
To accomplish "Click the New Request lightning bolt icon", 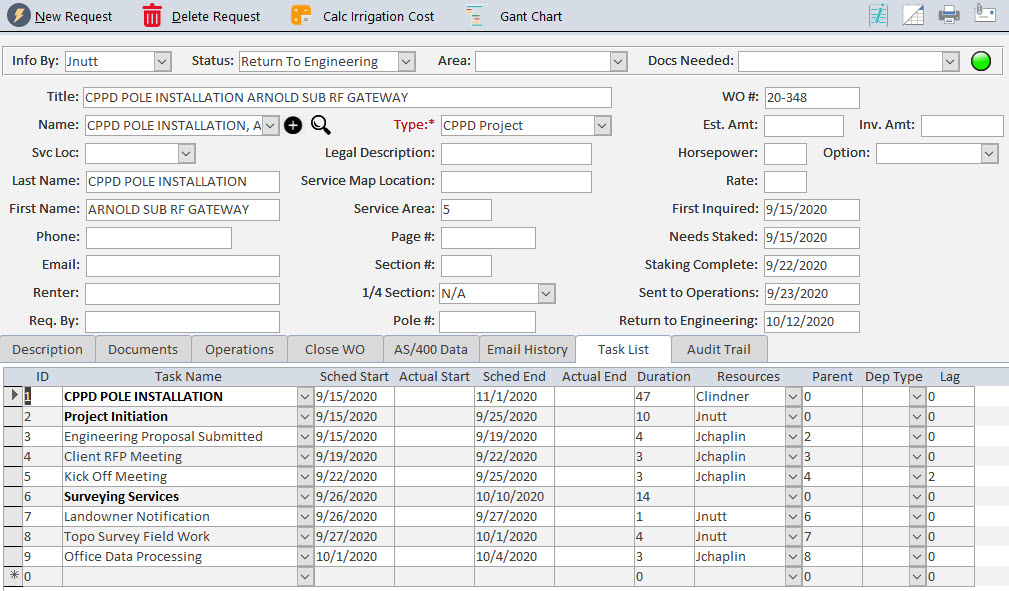I will point(17,16).
